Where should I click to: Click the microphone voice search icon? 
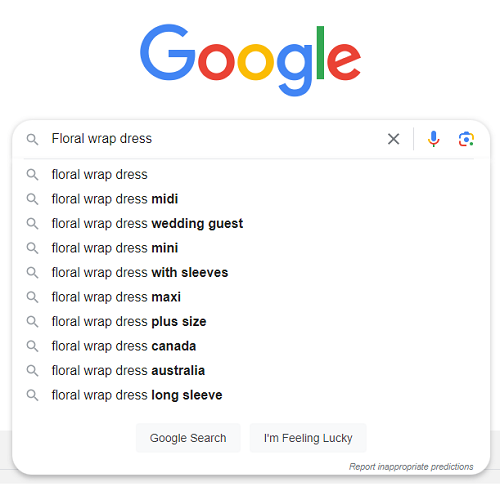pyautogui.click(x=433, y=139)
